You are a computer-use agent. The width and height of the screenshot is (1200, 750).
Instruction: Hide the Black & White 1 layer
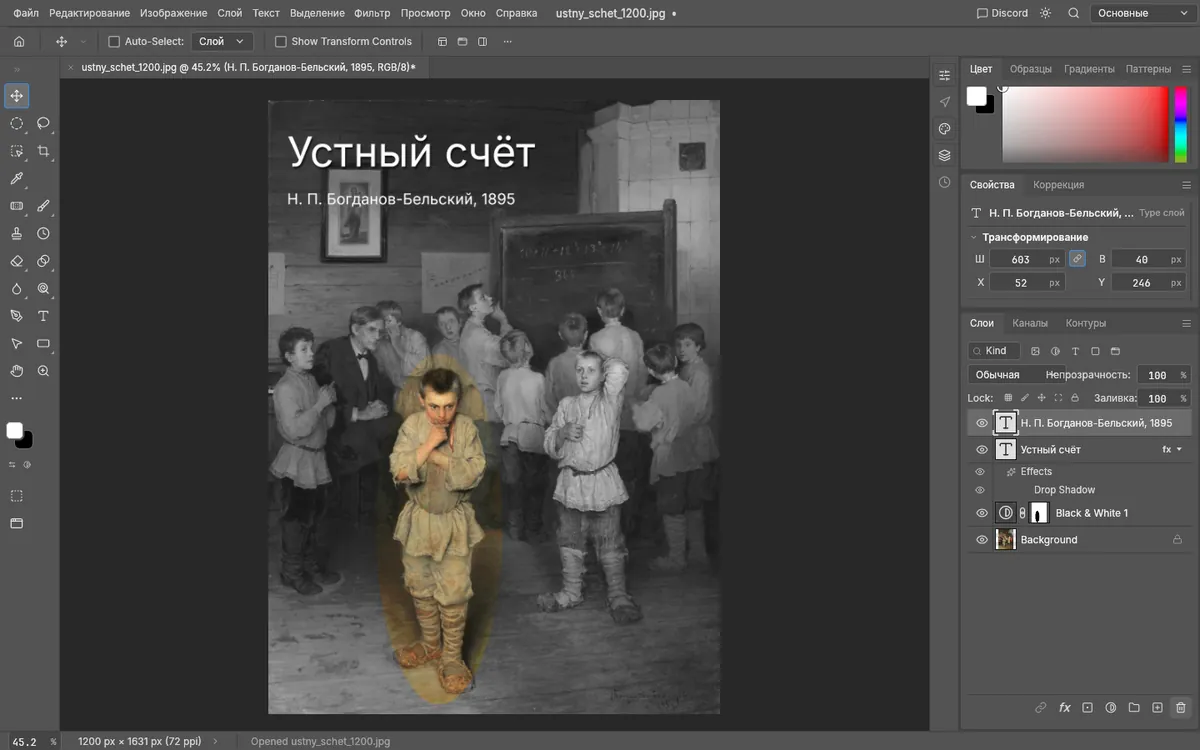[982, 513]
